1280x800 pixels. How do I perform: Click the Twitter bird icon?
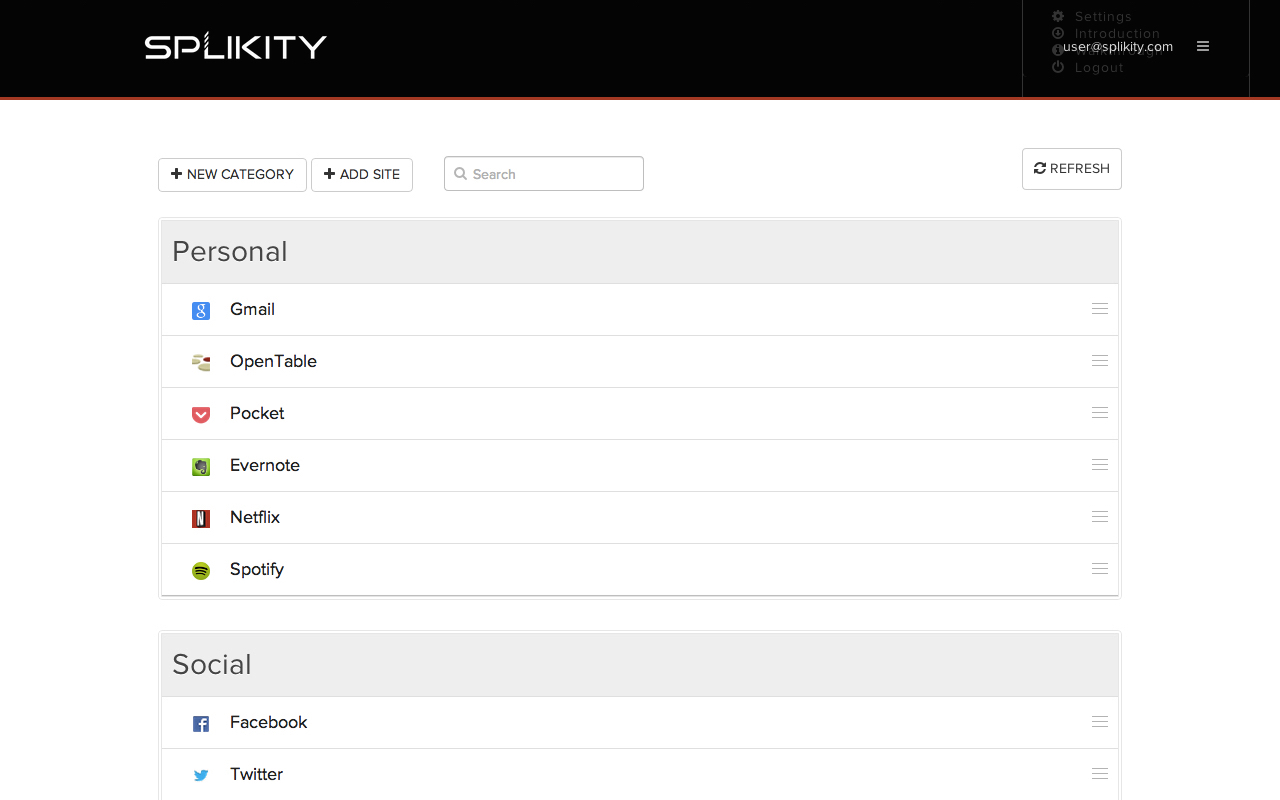click(x=201, y=775)
